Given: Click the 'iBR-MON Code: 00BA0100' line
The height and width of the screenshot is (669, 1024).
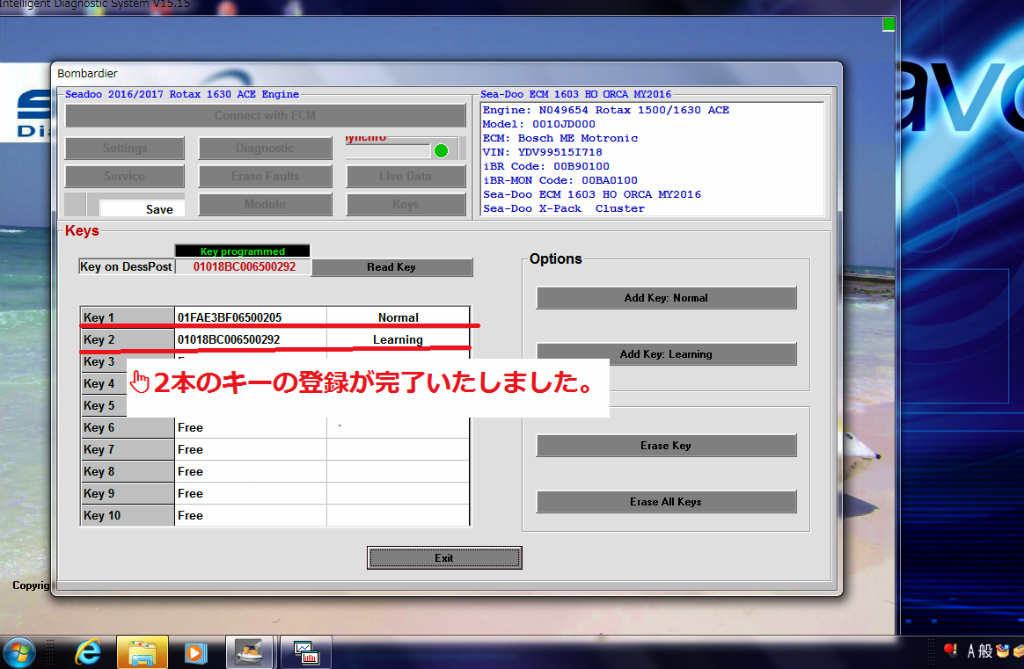Looking at the screenshot, I should [560, 180].
